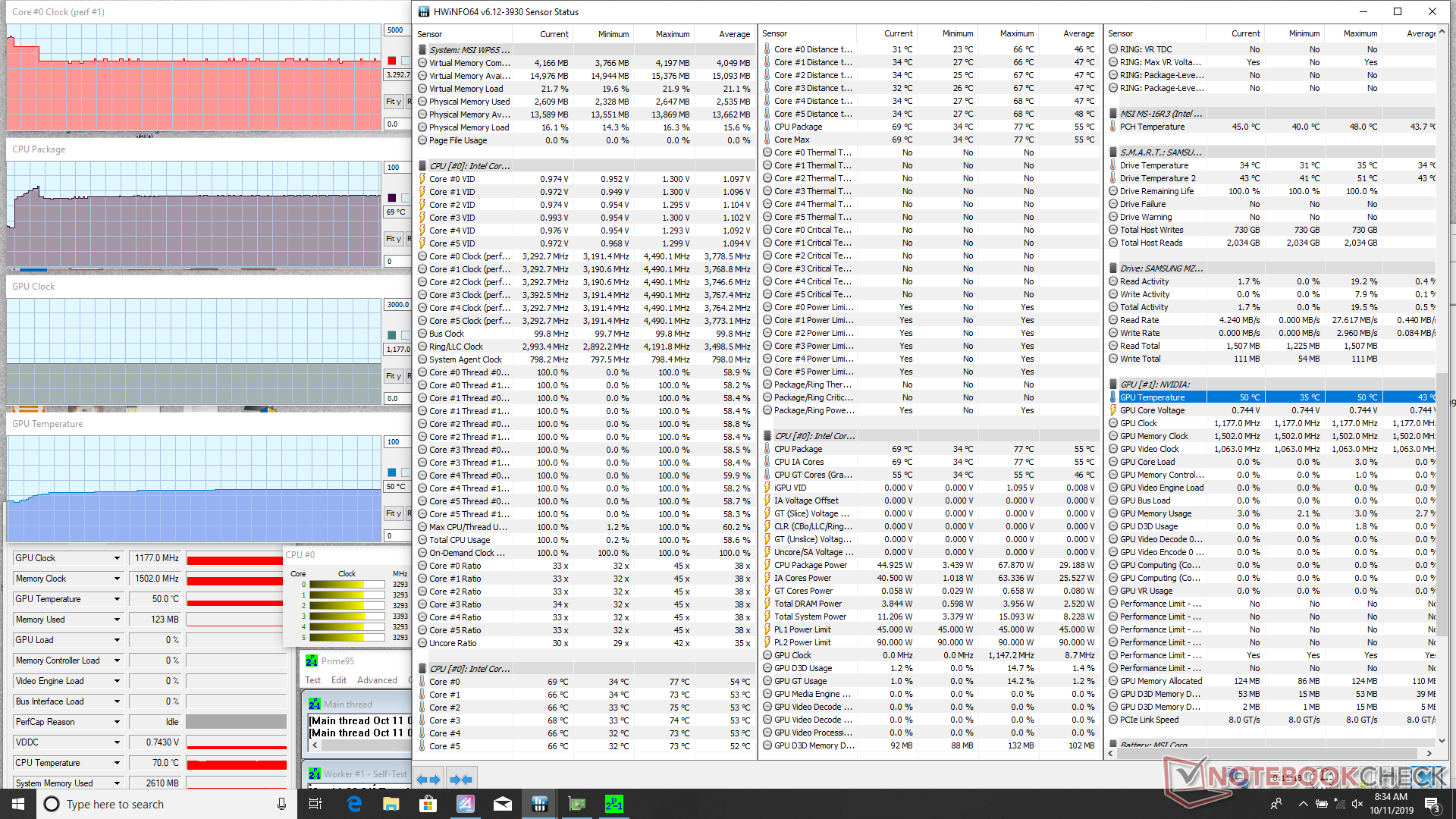Select the Physical Memory Load row

click(x=585, y=127)
